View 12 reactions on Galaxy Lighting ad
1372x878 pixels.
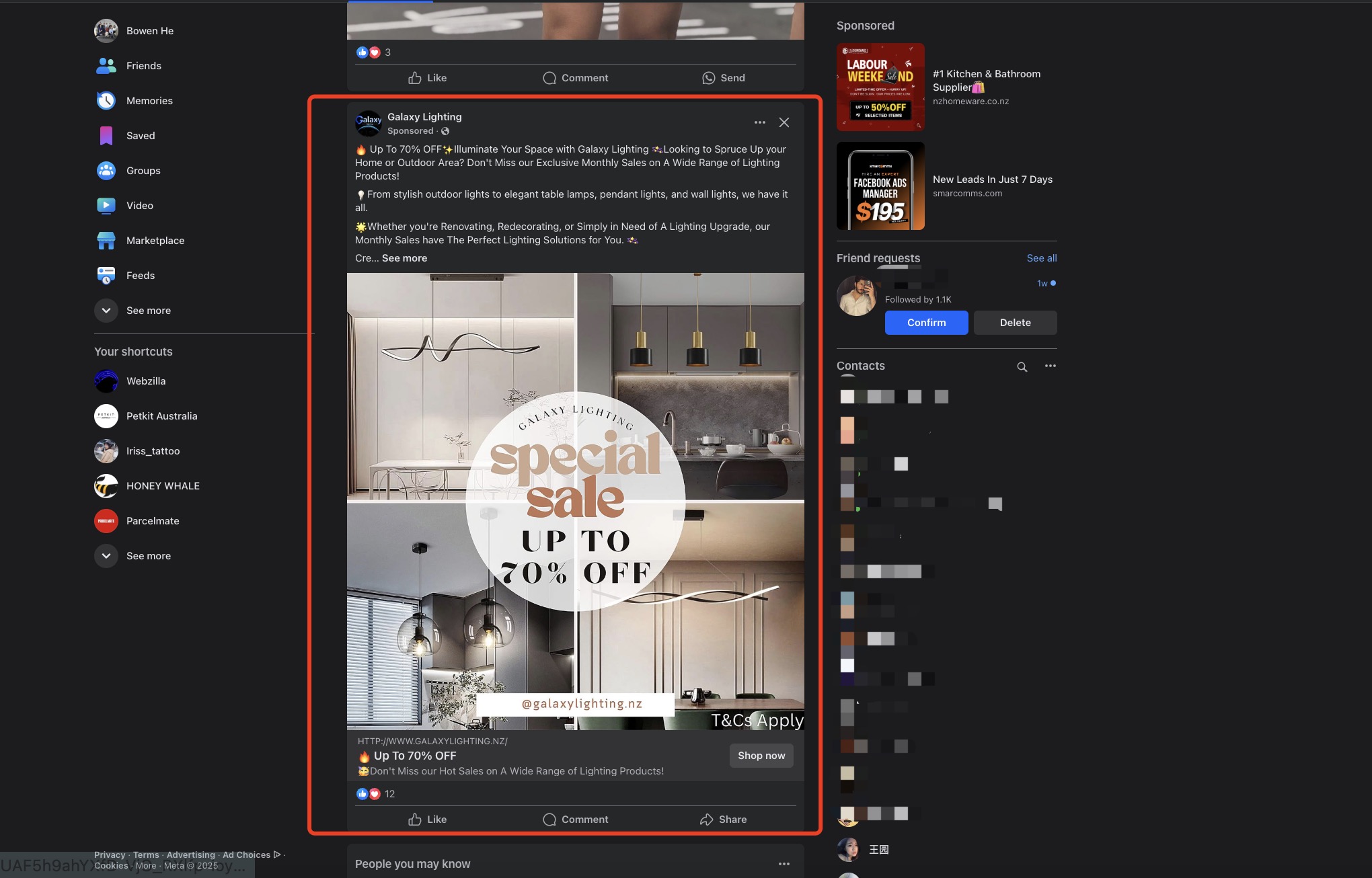coord(389,794)
